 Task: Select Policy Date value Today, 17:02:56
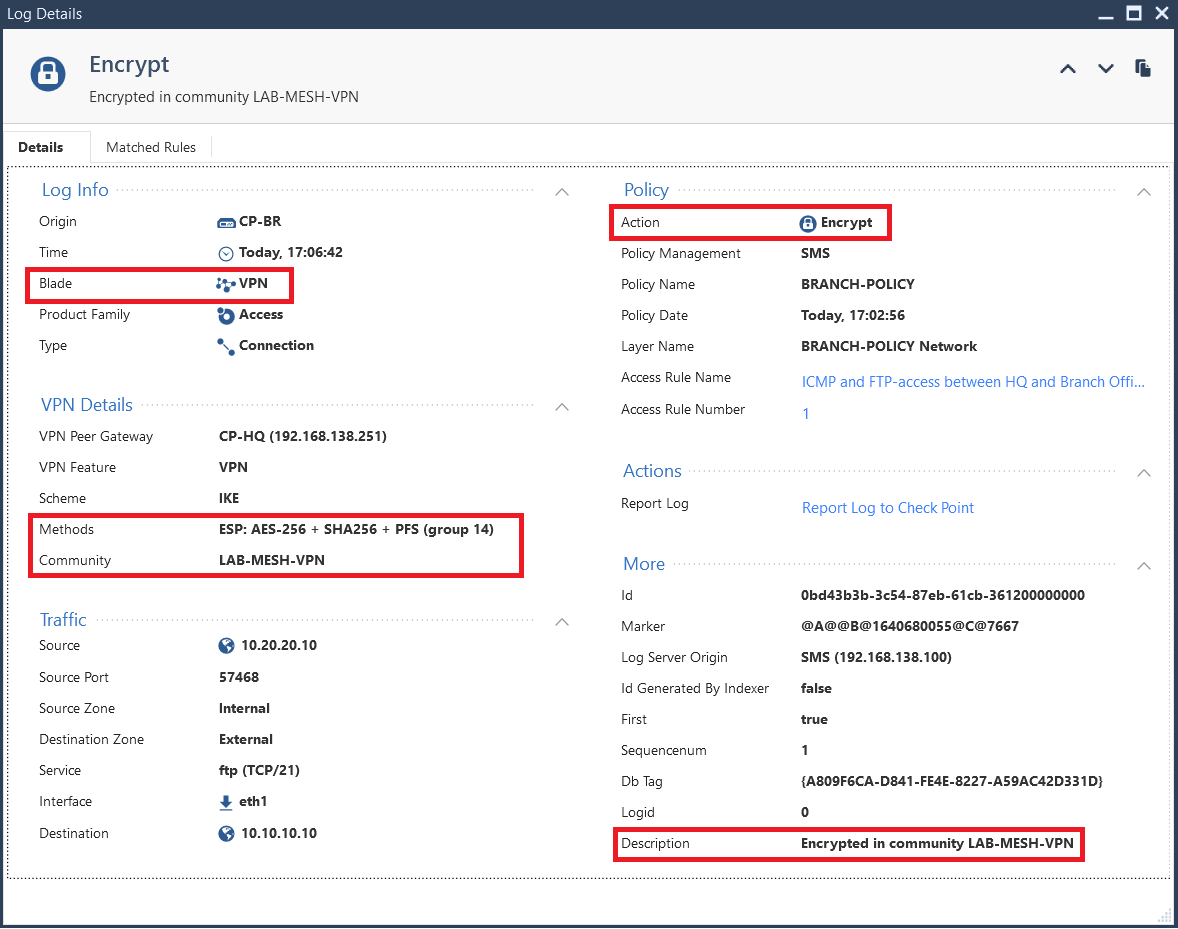pyautogui.click(x=853, y=315)
